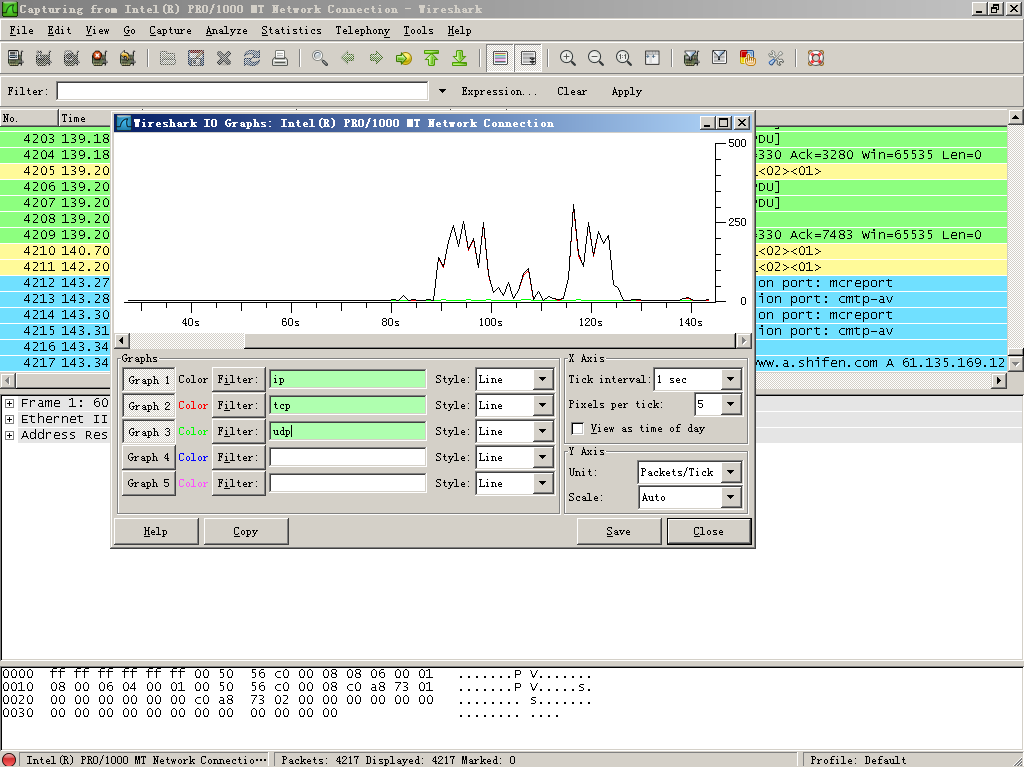Click the Print toolbar icon
Viewport: 1024px width, 768px height.
point(281,58)
